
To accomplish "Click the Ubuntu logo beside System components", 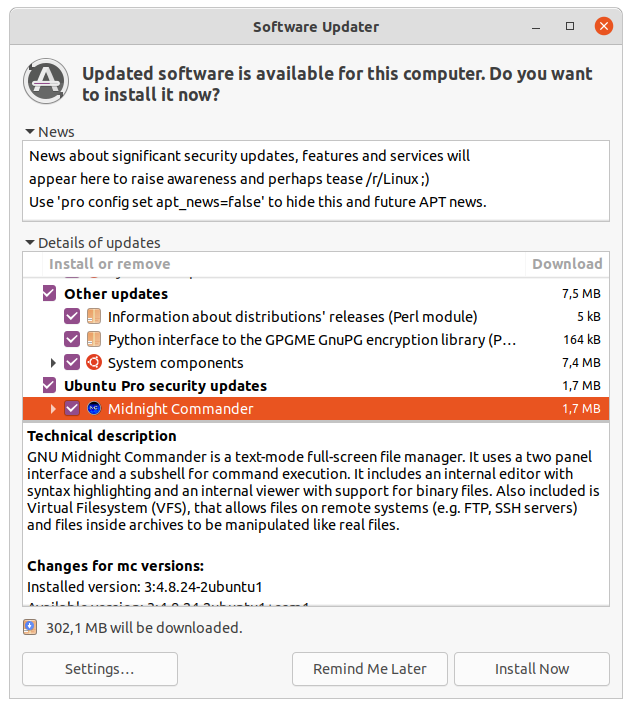I will 94,362.
